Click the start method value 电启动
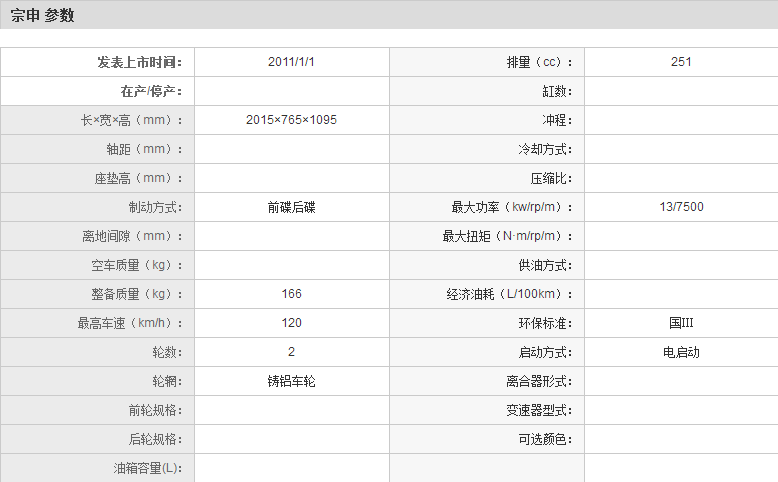Screen dimensions: 778x482 point(681,352)
